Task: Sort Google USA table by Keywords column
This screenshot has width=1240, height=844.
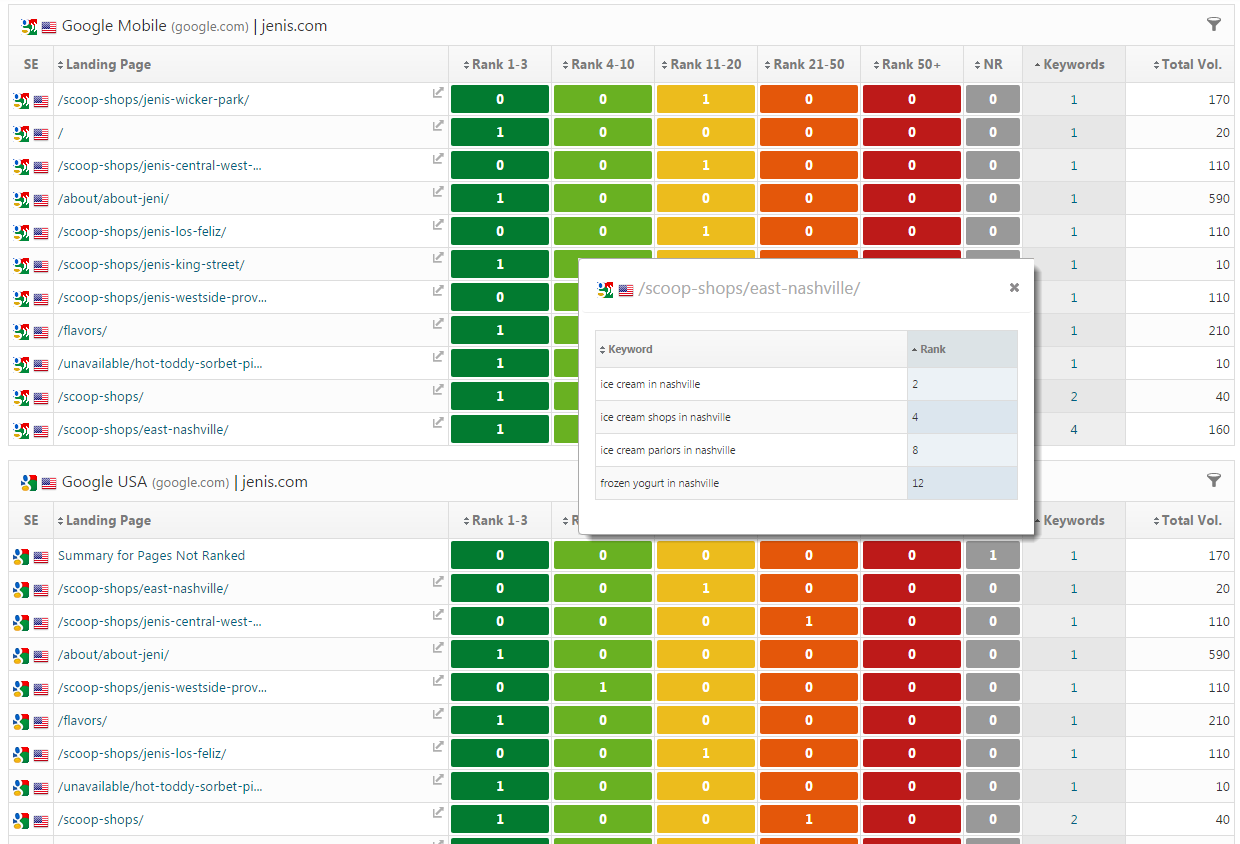Action: [1073, 520]
